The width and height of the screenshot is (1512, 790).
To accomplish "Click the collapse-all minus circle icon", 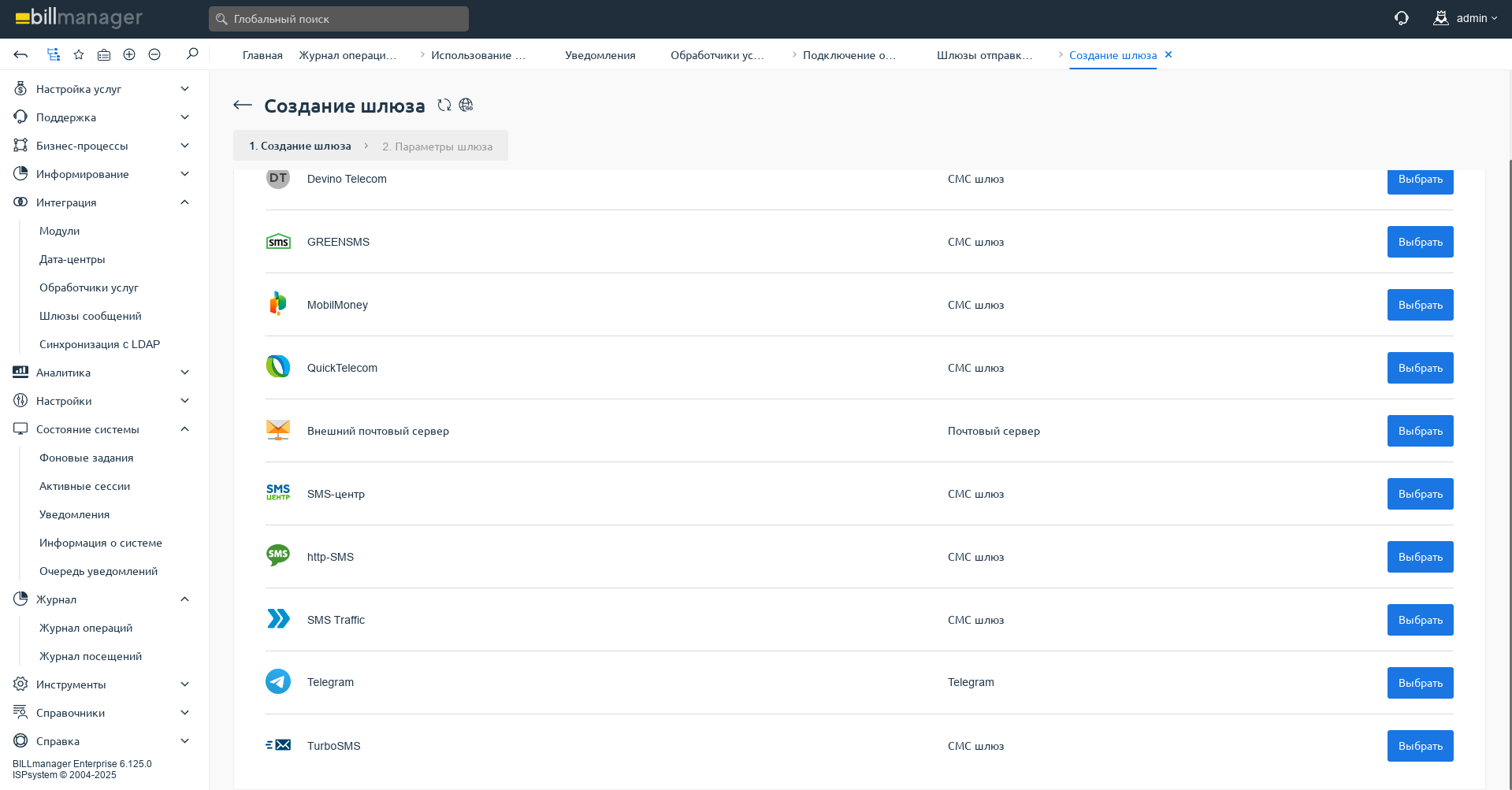I will [x=154, y=54].
